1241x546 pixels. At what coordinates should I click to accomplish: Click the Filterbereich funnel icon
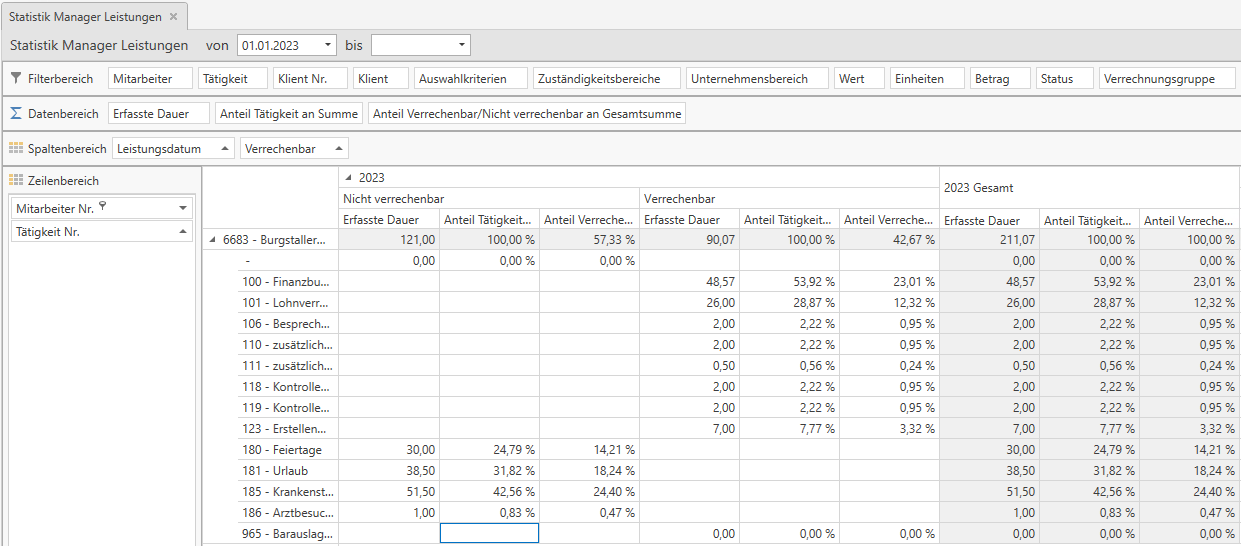[16, 78]
